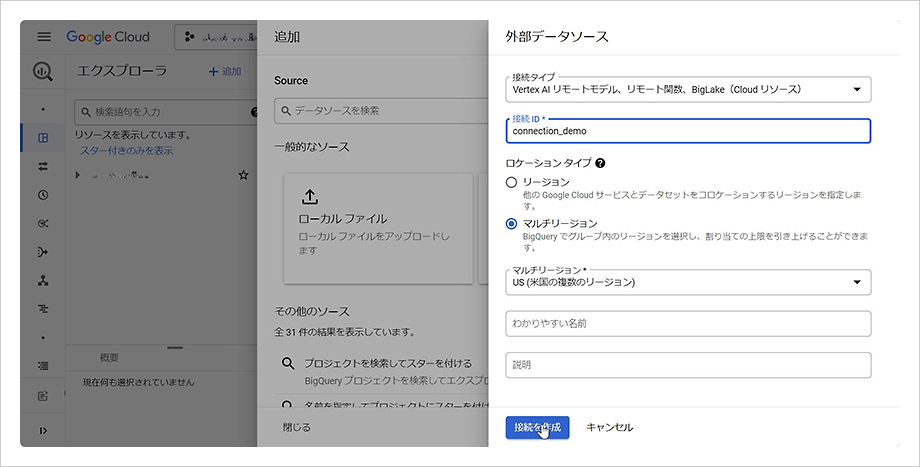This screenshot has height=467, width=920.
Task: Click the Add button in Explorer
Action: pos(225,71)
